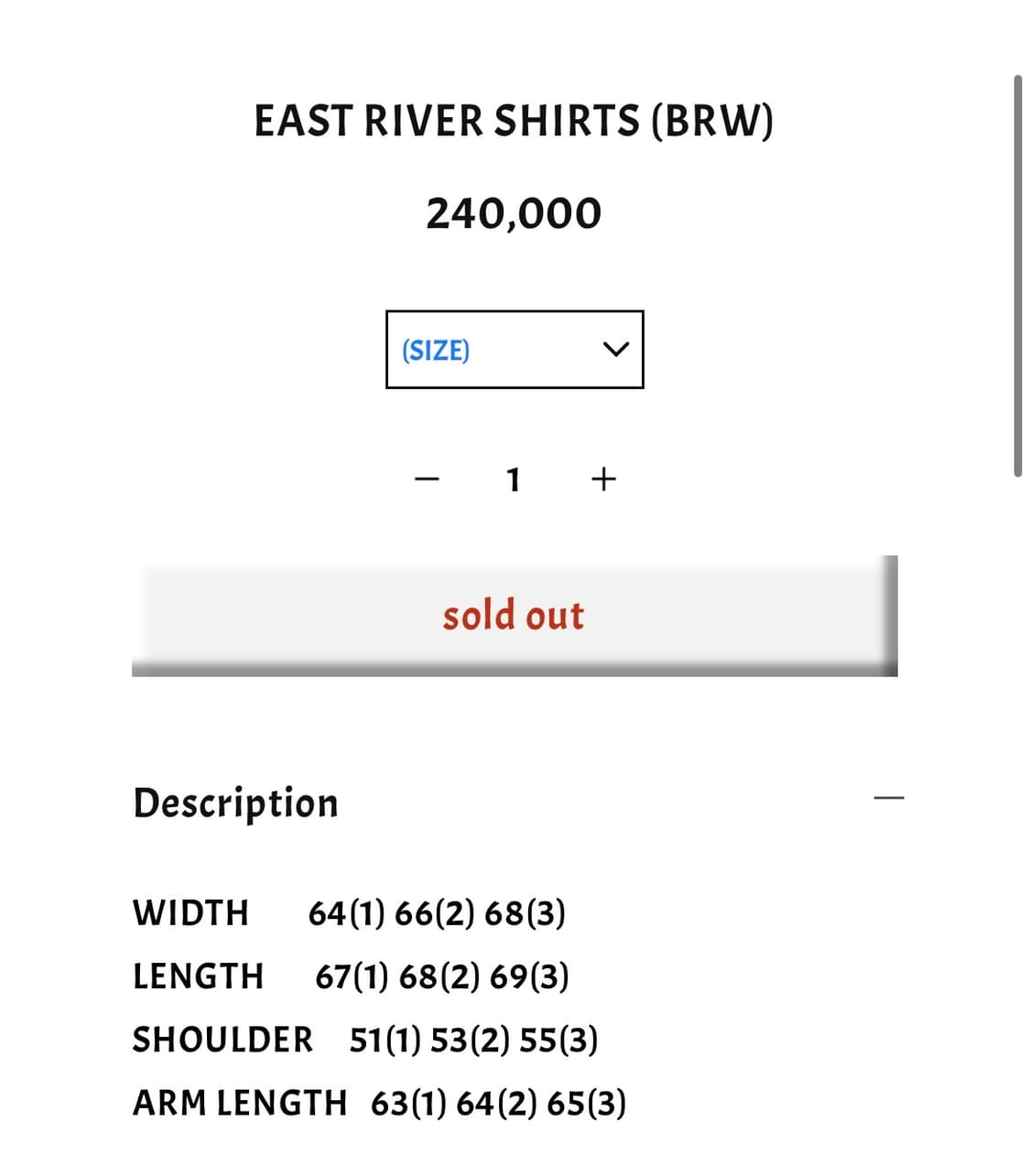Click the Description section heading
Viewport: 1030px width, 1176px height.
click(236, 803)
